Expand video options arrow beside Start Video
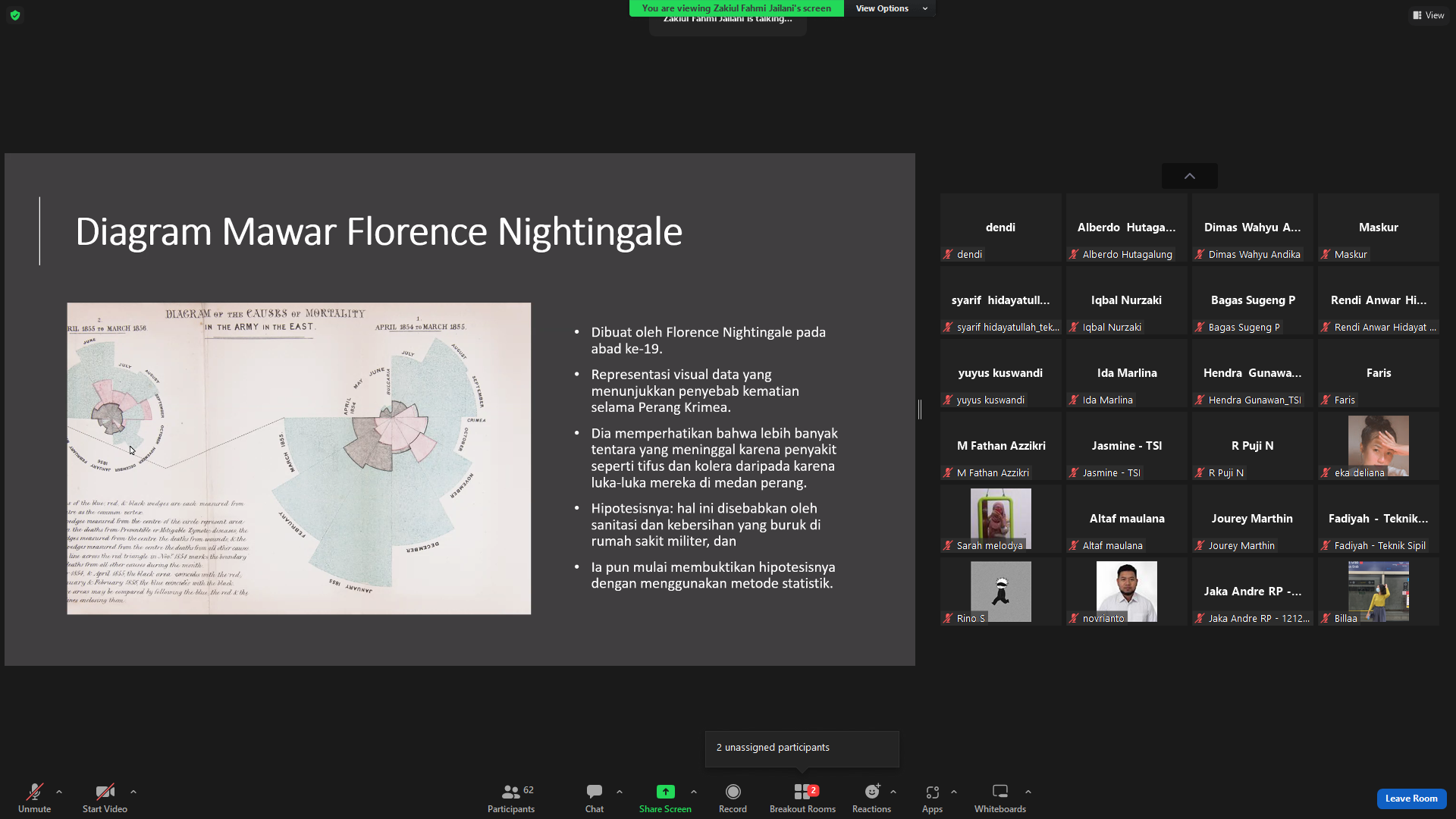 133,792
